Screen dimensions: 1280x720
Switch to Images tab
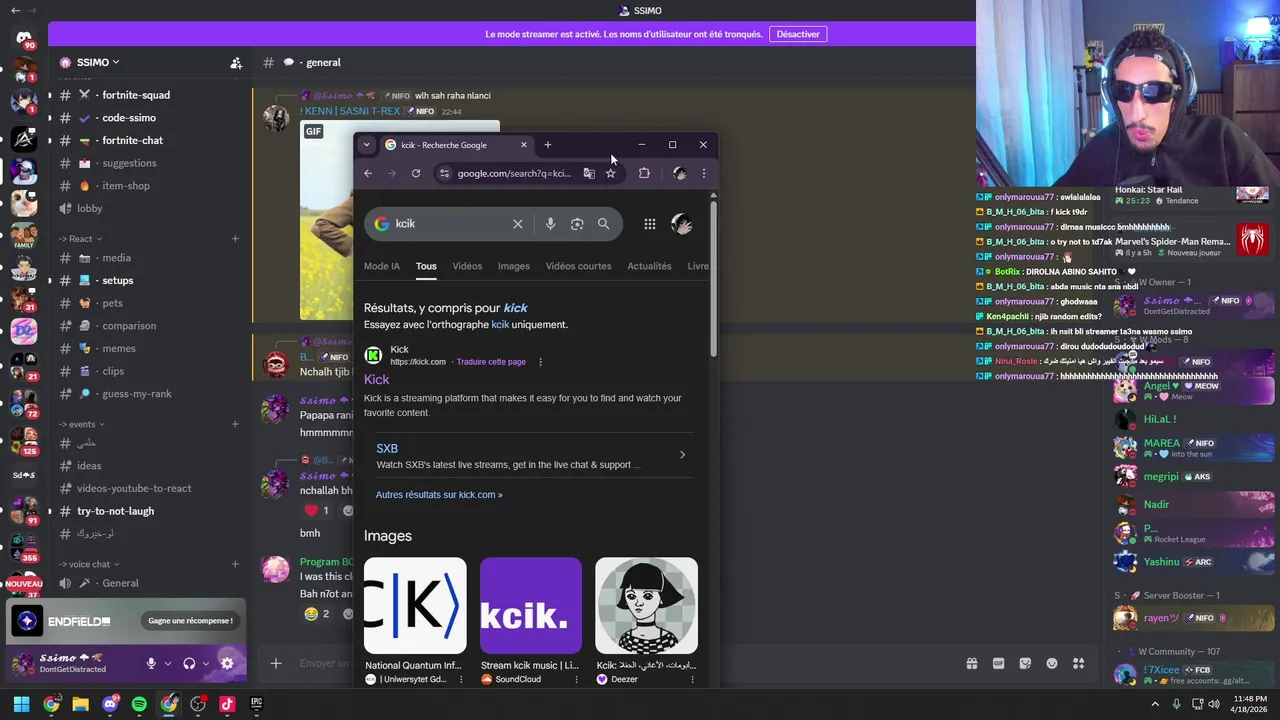coord(514,266)
